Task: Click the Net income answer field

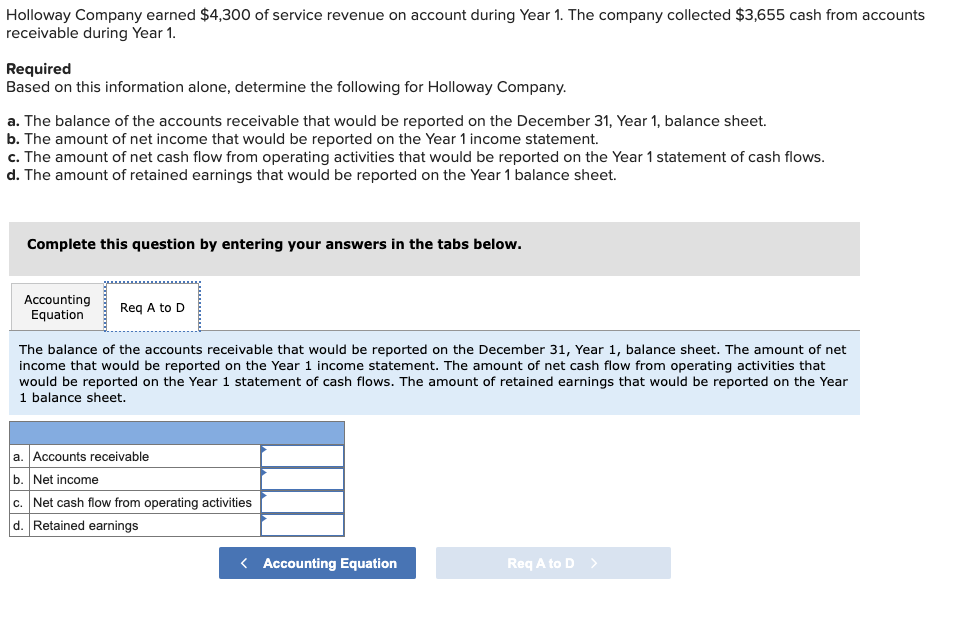Action: [x=302, y=478]
